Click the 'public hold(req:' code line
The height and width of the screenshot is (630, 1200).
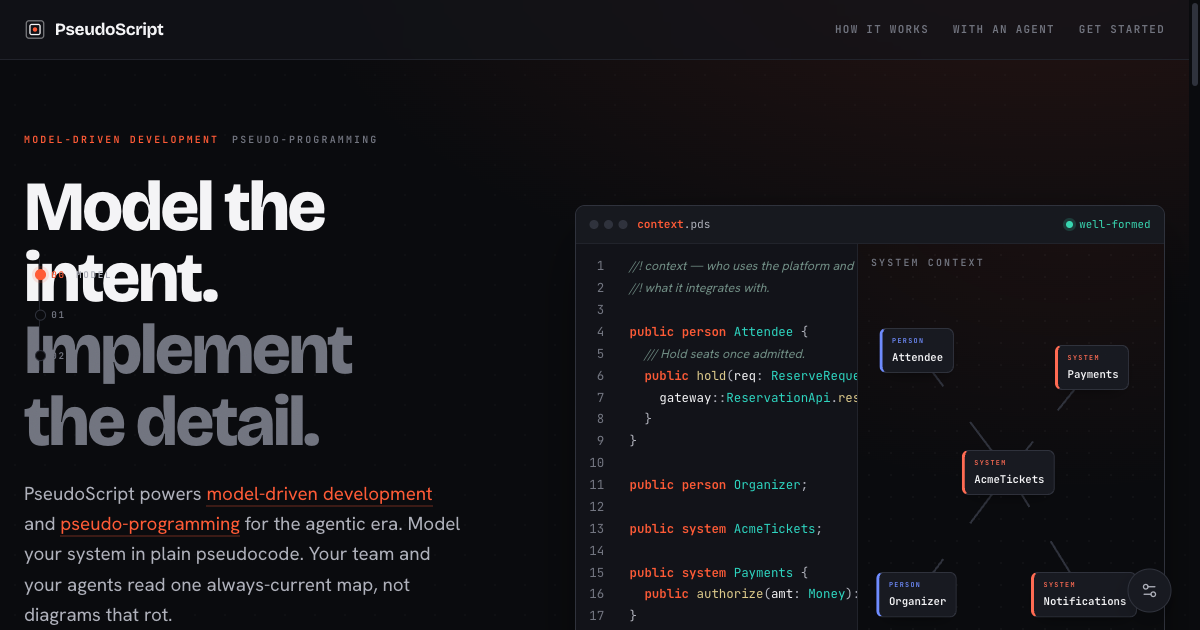750,376
